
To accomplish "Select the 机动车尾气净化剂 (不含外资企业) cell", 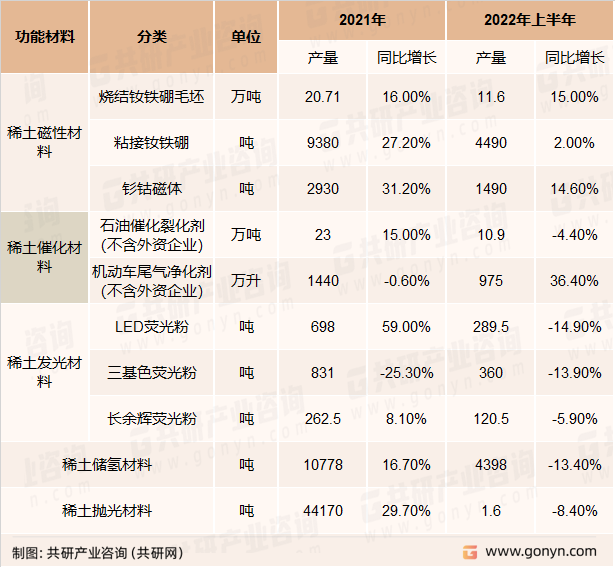I will click(152, 281).
